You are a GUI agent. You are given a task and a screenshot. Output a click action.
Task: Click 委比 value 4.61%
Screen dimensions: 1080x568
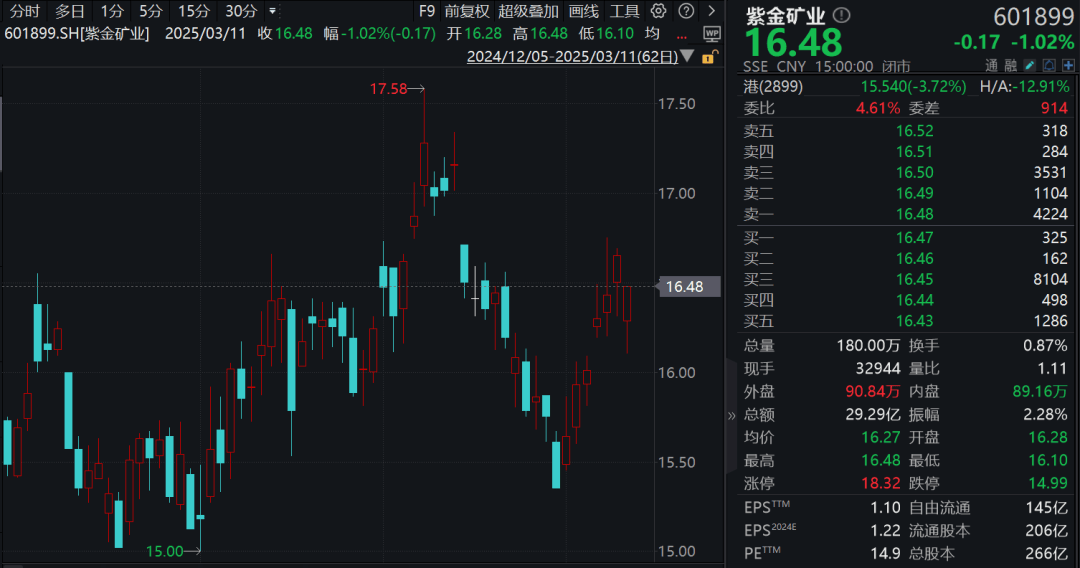[x=878, y=108]
